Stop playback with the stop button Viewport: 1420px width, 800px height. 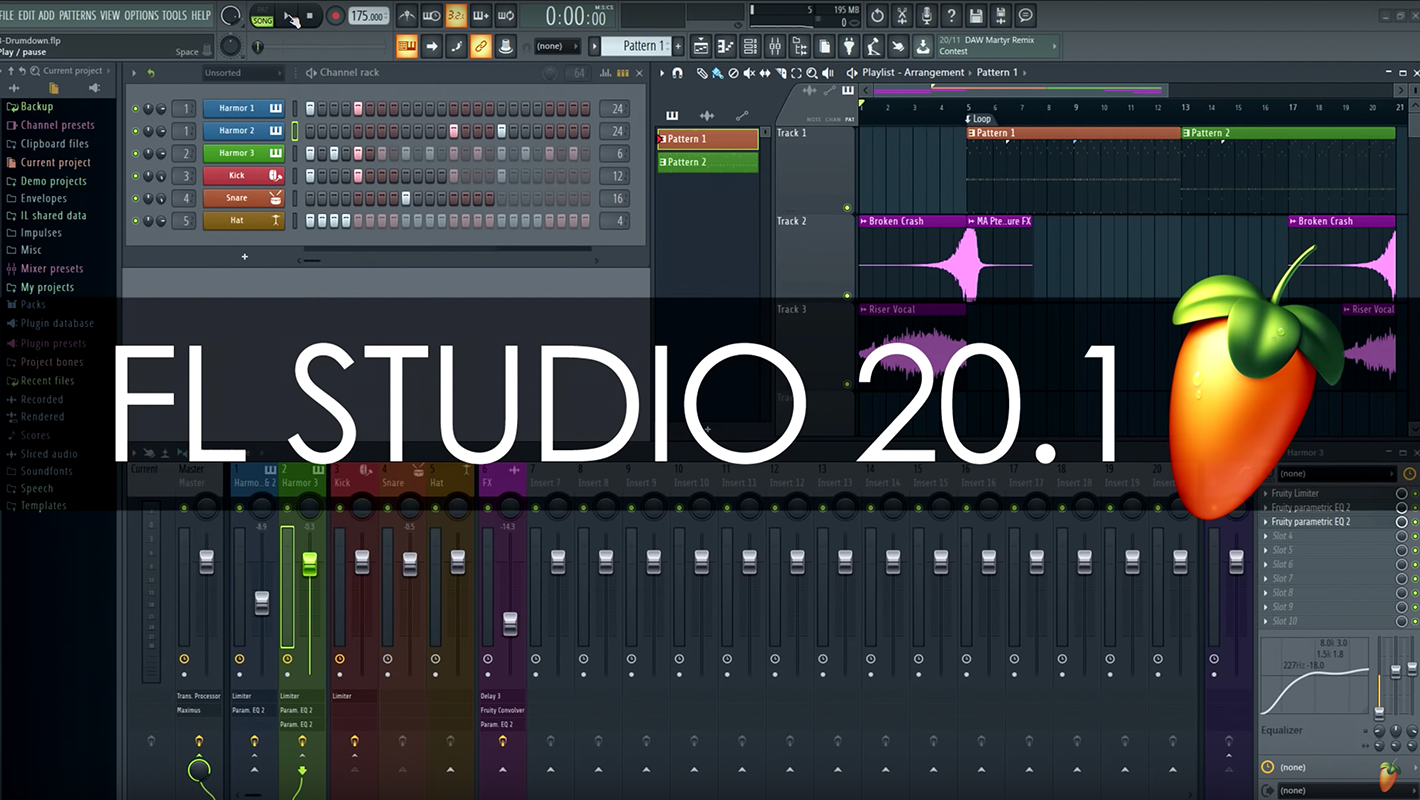310,16
